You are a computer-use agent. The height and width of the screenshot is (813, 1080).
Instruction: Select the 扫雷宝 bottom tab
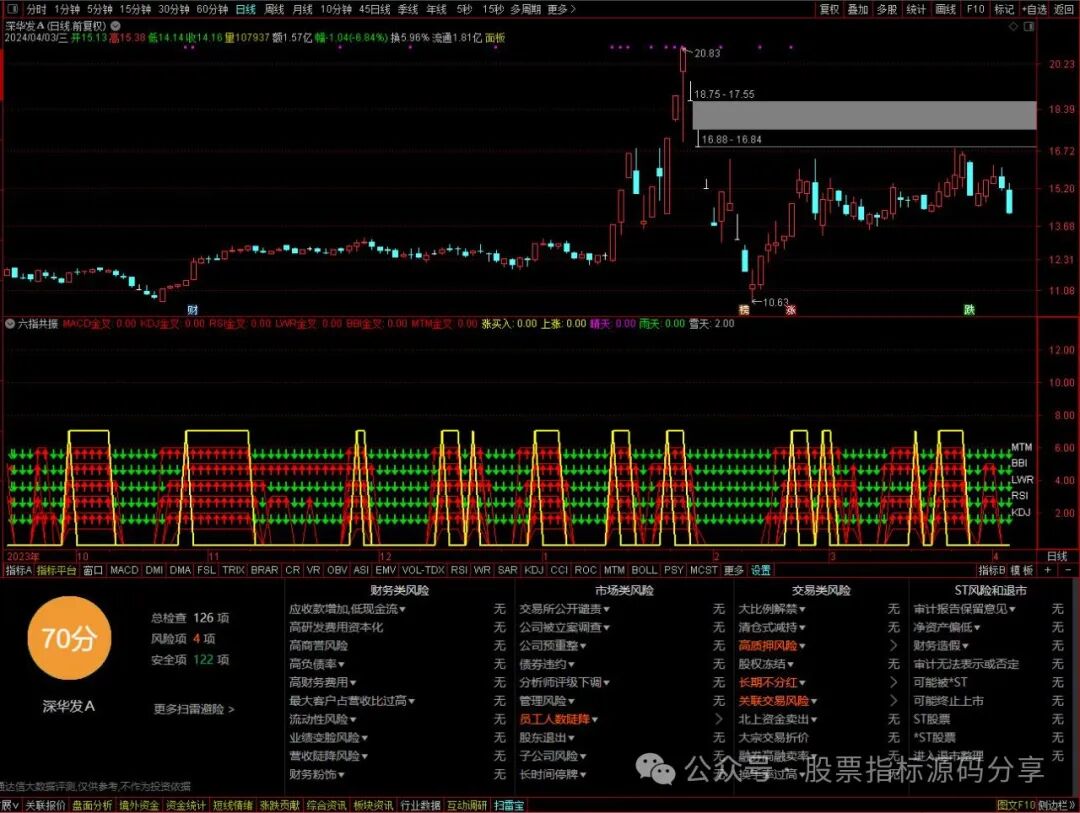click(508, 805)
